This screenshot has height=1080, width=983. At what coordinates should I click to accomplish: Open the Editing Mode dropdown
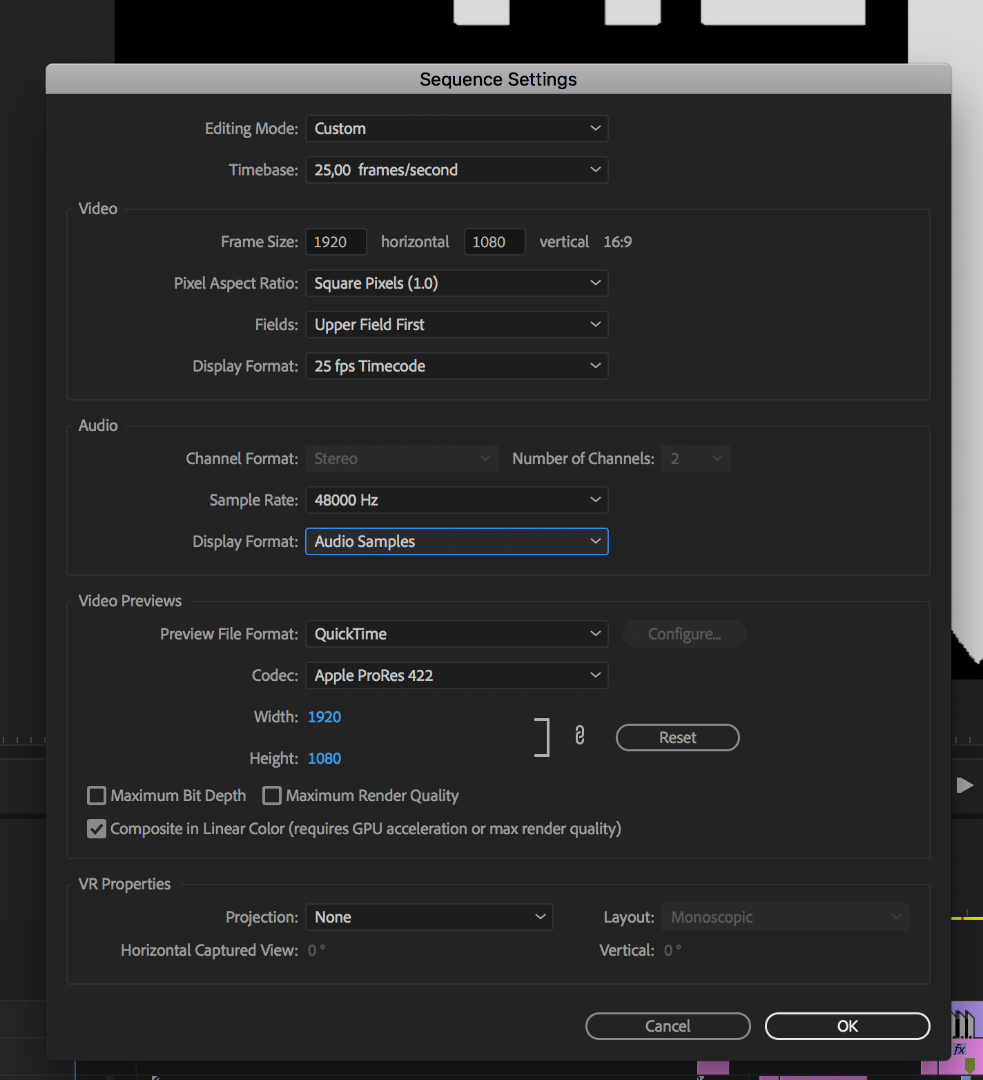point(456,128)
